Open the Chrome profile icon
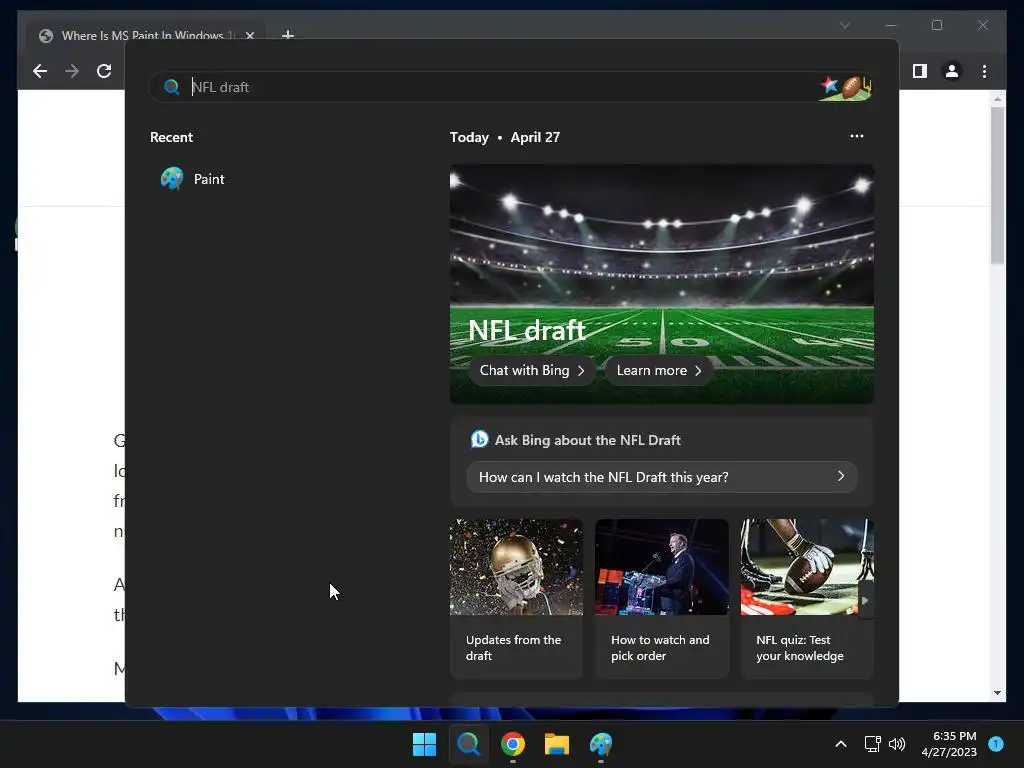This screenshot has height=768, width=1024. [x=952, y=71]
